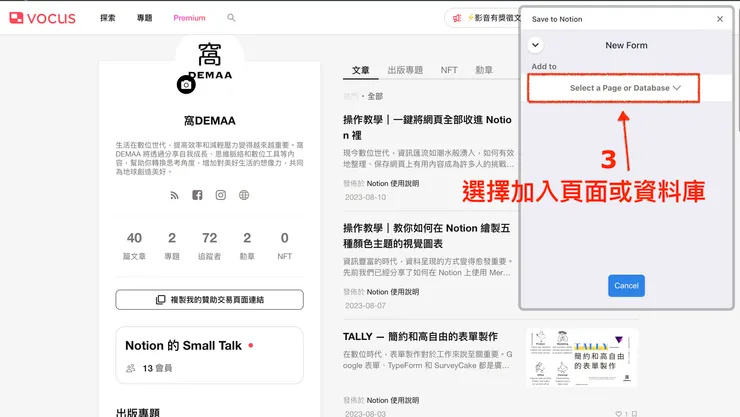Open the search magnifier icon
Image resolution: width=740 pixels, height=417 pixels.
click(231, 18)
